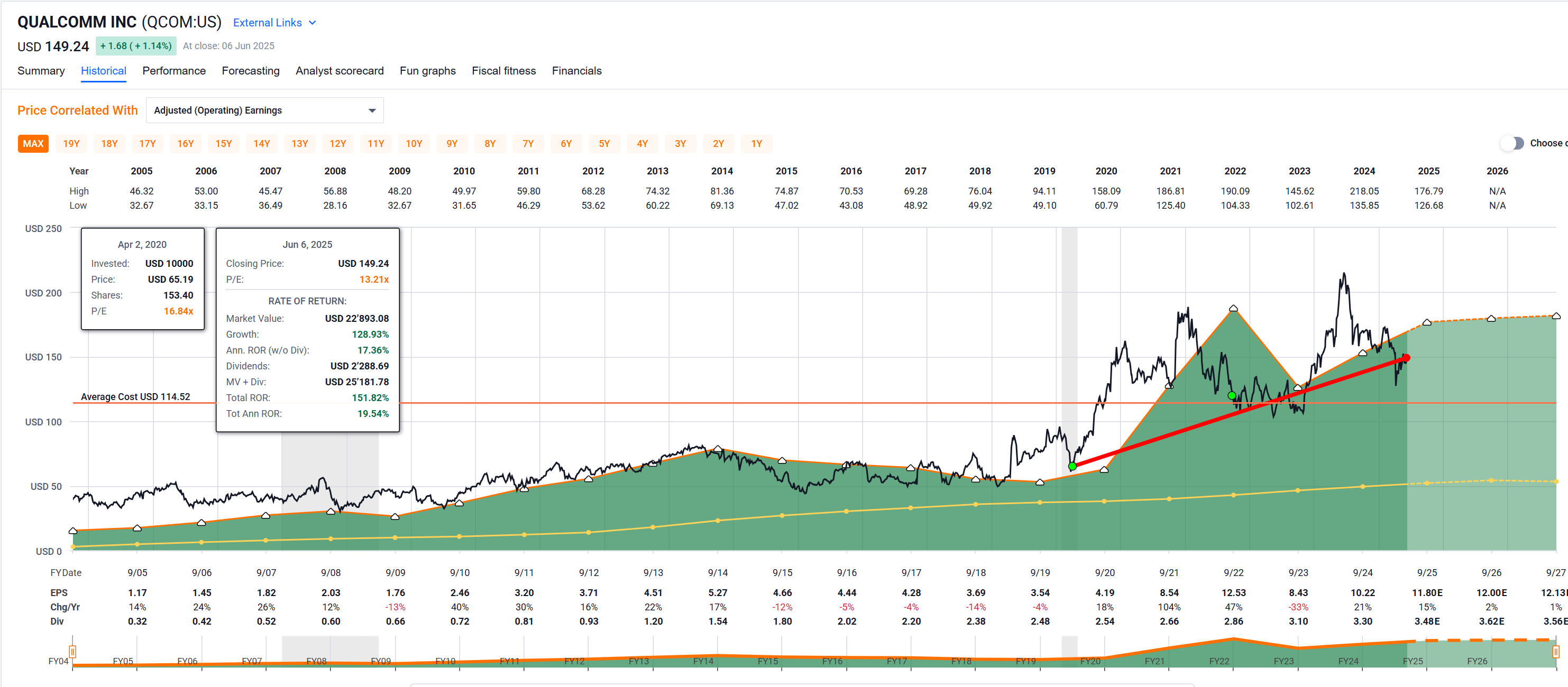Click the green dot on the average cost line
This screenshot has height=687, width=1568.
click(x=1232, y=396)
